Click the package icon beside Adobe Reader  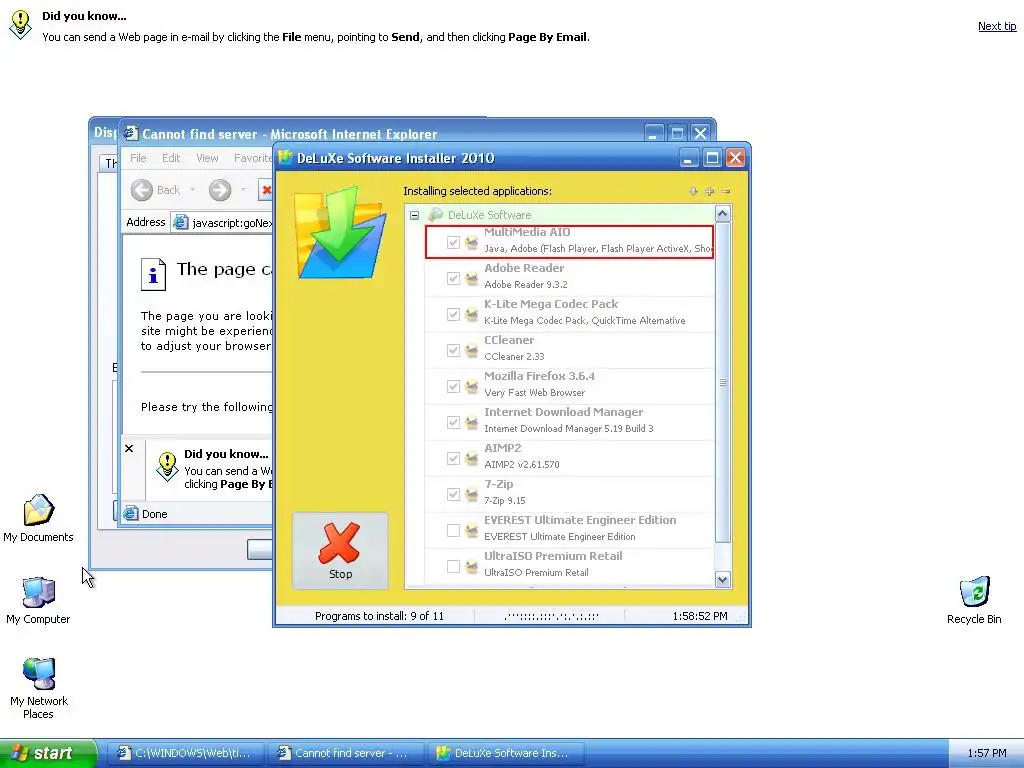click(x=472, y=278)
